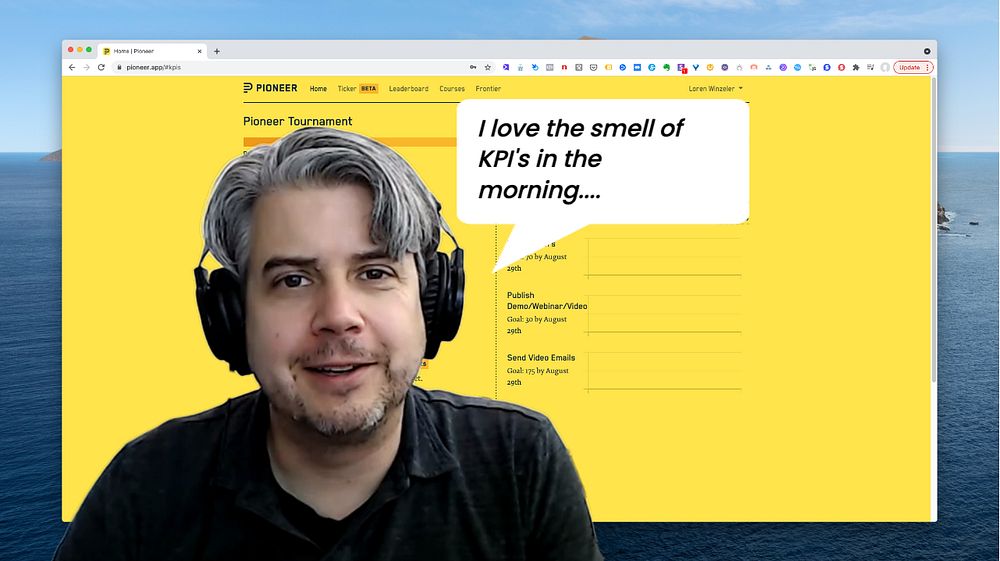Go back using the browser back arrow
This screenshot has height=561, width=1000.
pos(72,67)
